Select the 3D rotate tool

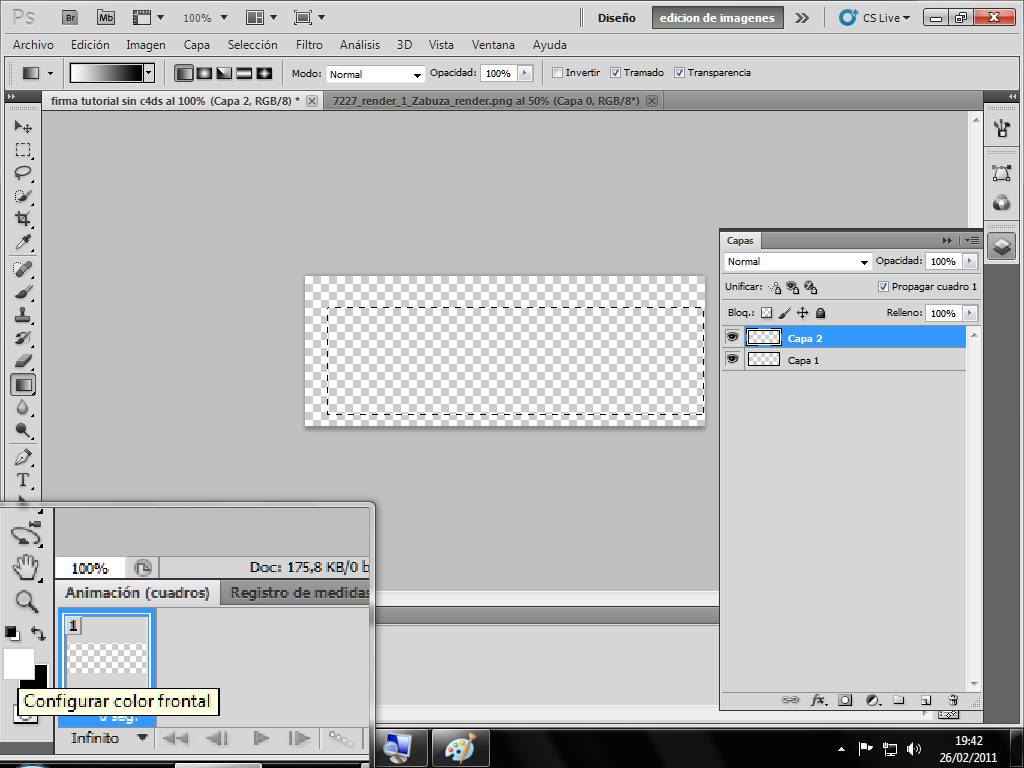pos(26,534)
